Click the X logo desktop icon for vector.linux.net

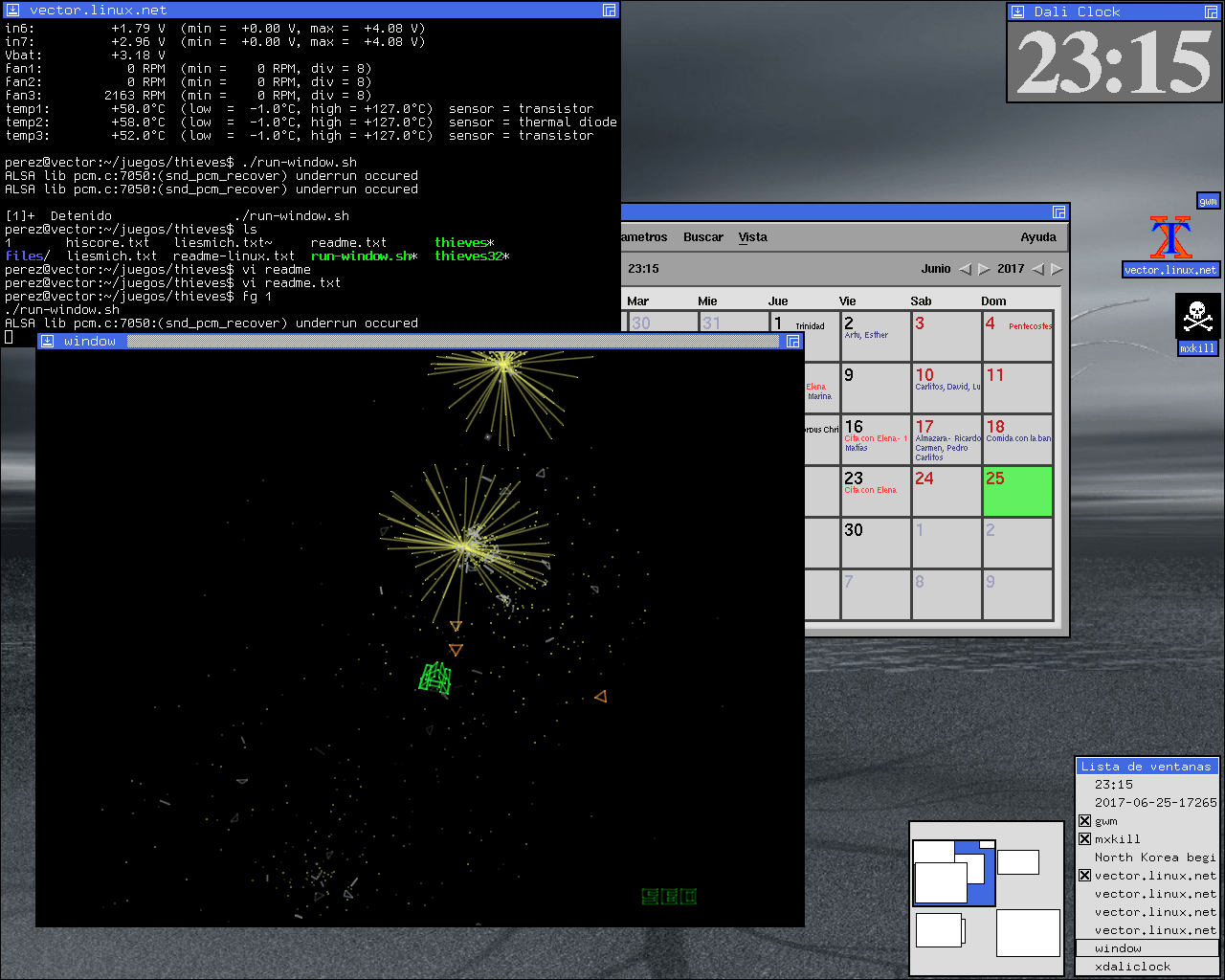[1170, 238]
